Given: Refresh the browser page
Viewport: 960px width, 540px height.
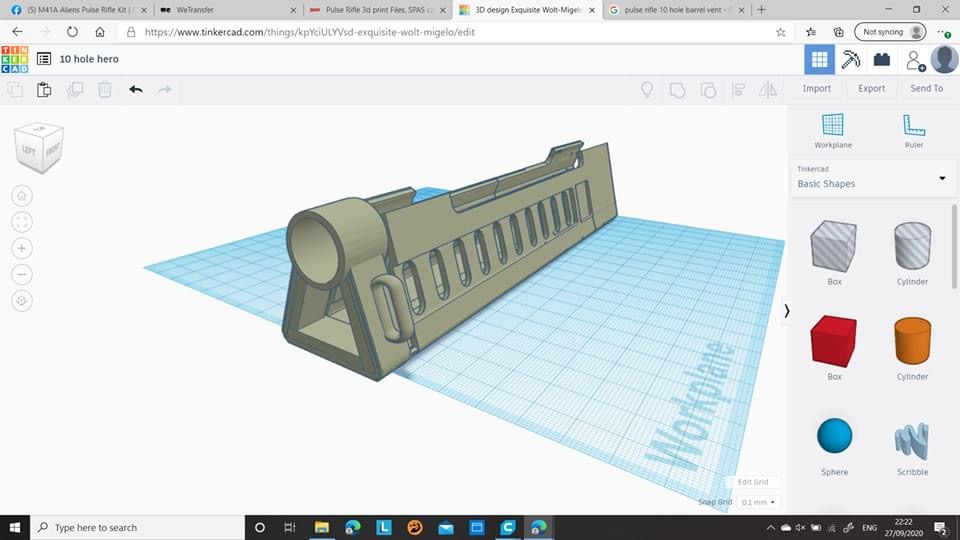Looking at the screenshot, I should pos(72,32).
